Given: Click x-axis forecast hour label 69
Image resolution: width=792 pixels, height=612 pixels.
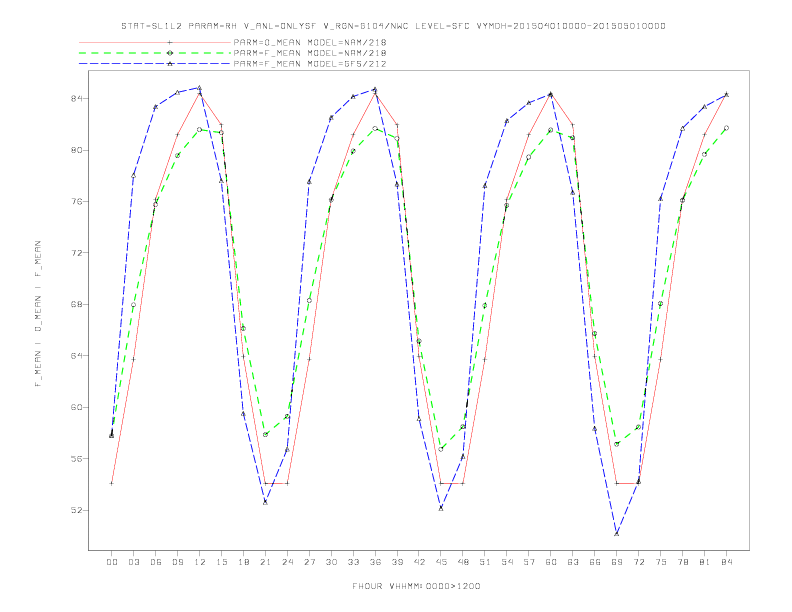Looking at the screenshot, I should click(617, 562).
